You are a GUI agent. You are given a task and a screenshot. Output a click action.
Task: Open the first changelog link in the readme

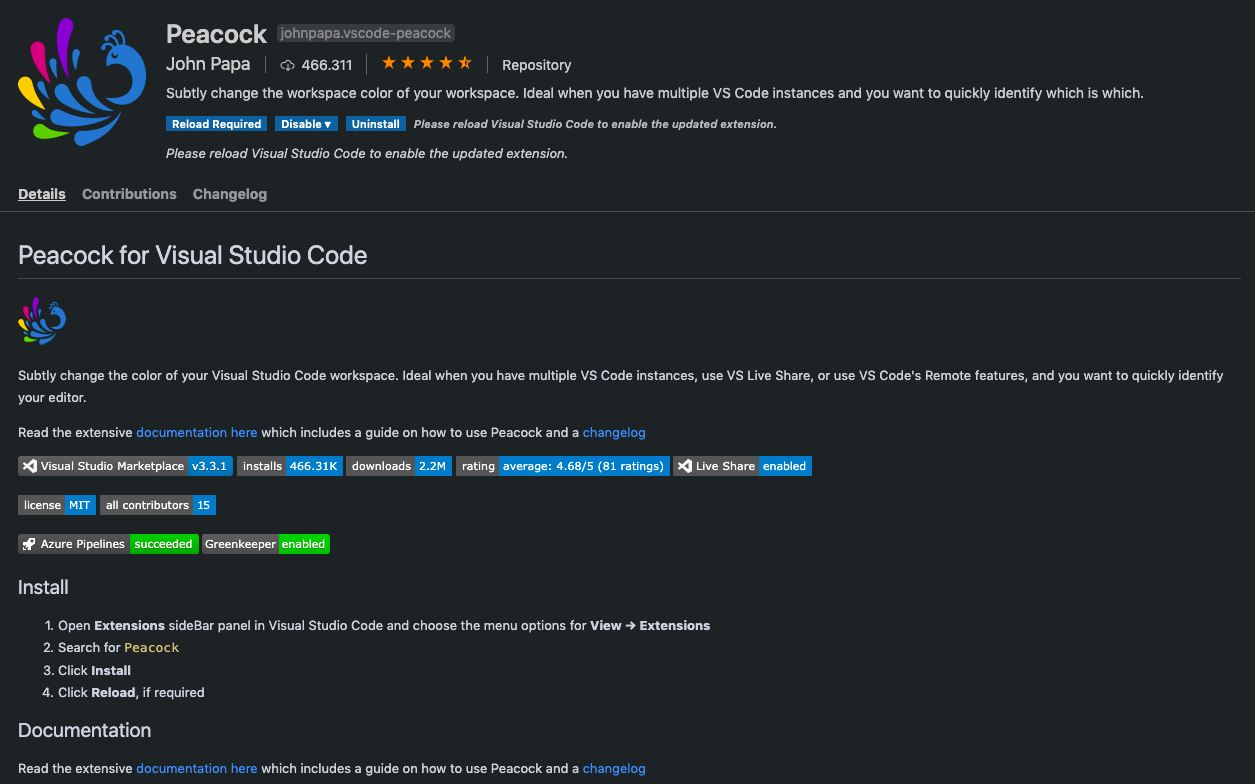[x=614, y=433]
